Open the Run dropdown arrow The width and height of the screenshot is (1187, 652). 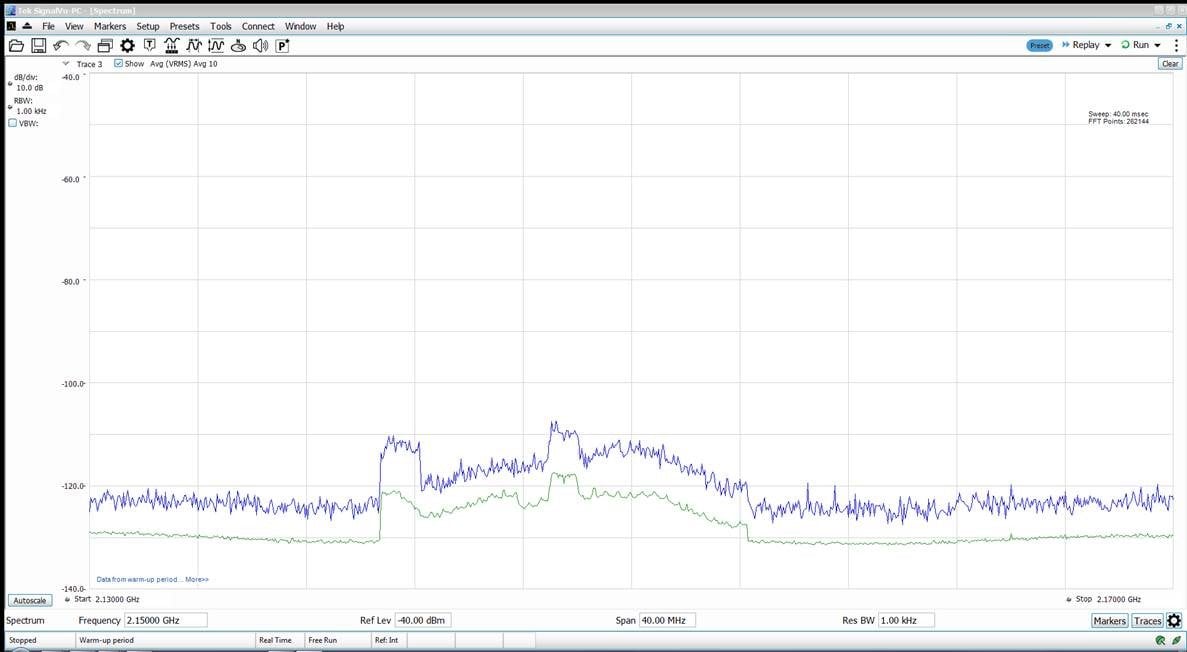(1158, 44)
